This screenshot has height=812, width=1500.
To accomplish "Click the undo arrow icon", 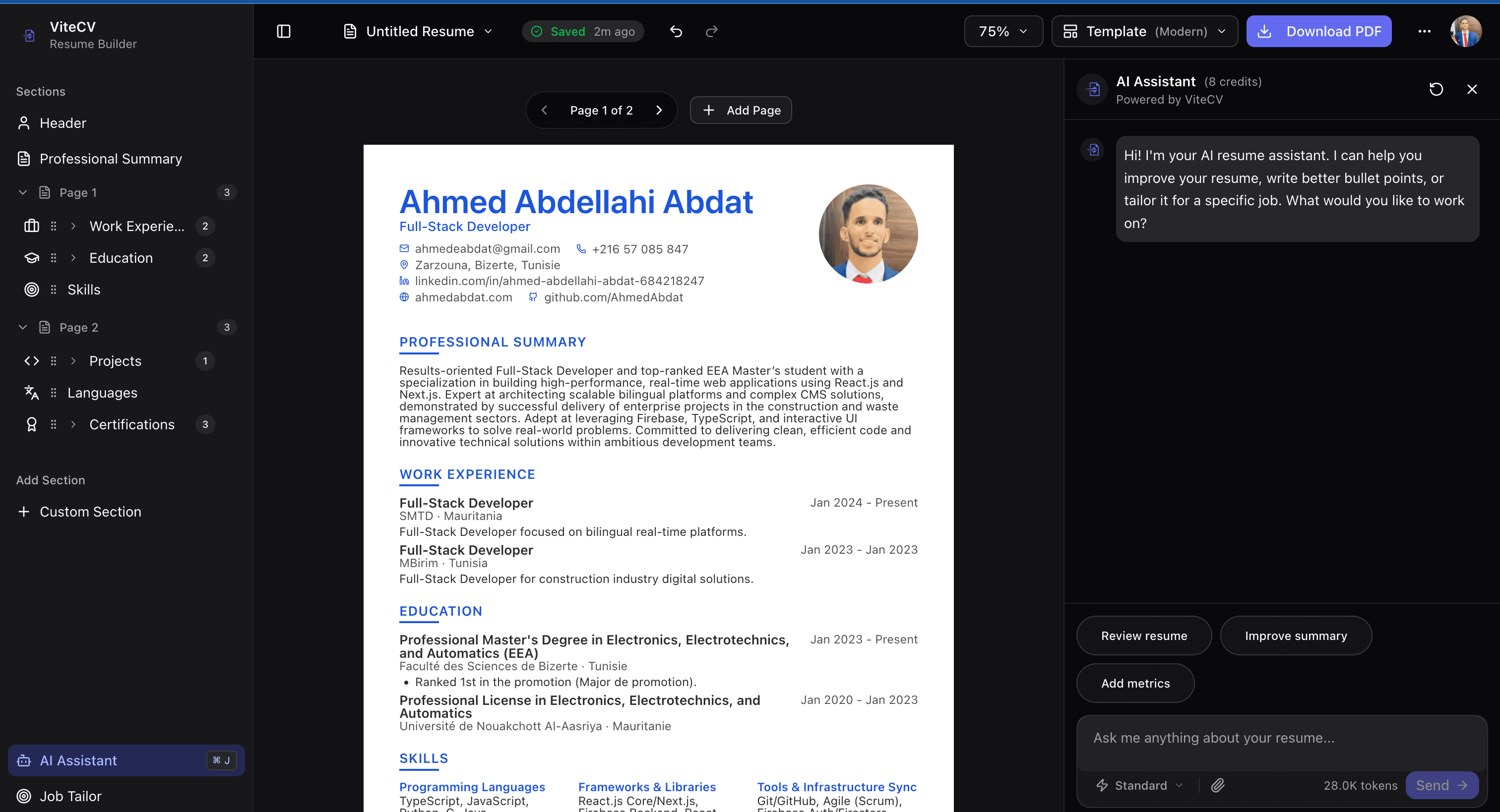I will (676, 31).
